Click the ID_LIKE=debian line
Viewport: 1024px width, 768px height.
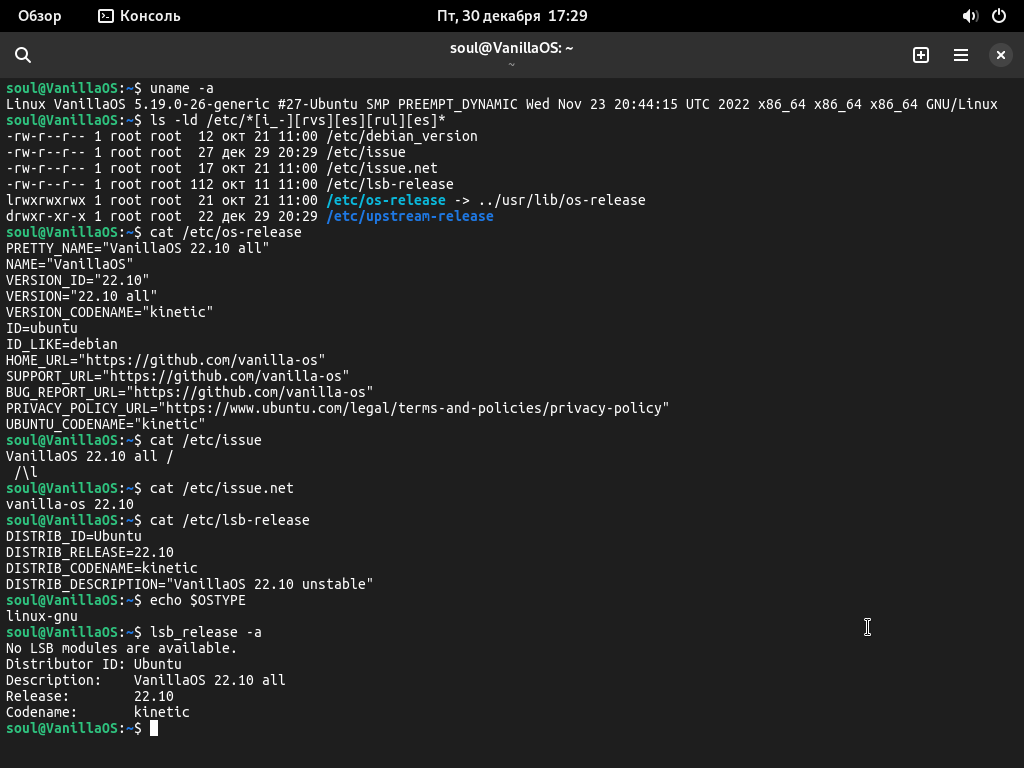pos(62,344)
